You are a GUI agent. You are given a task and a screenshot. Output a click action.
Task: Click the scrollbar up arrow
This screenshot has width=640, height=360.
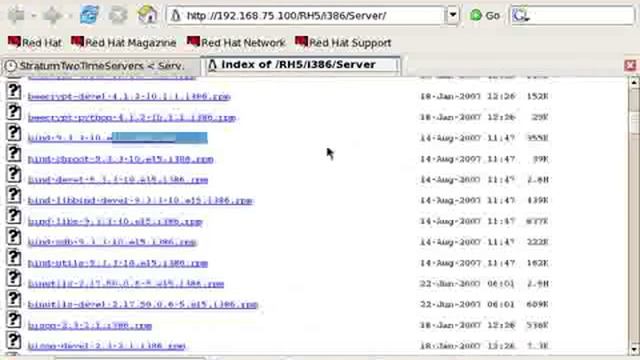click(634, 83)
